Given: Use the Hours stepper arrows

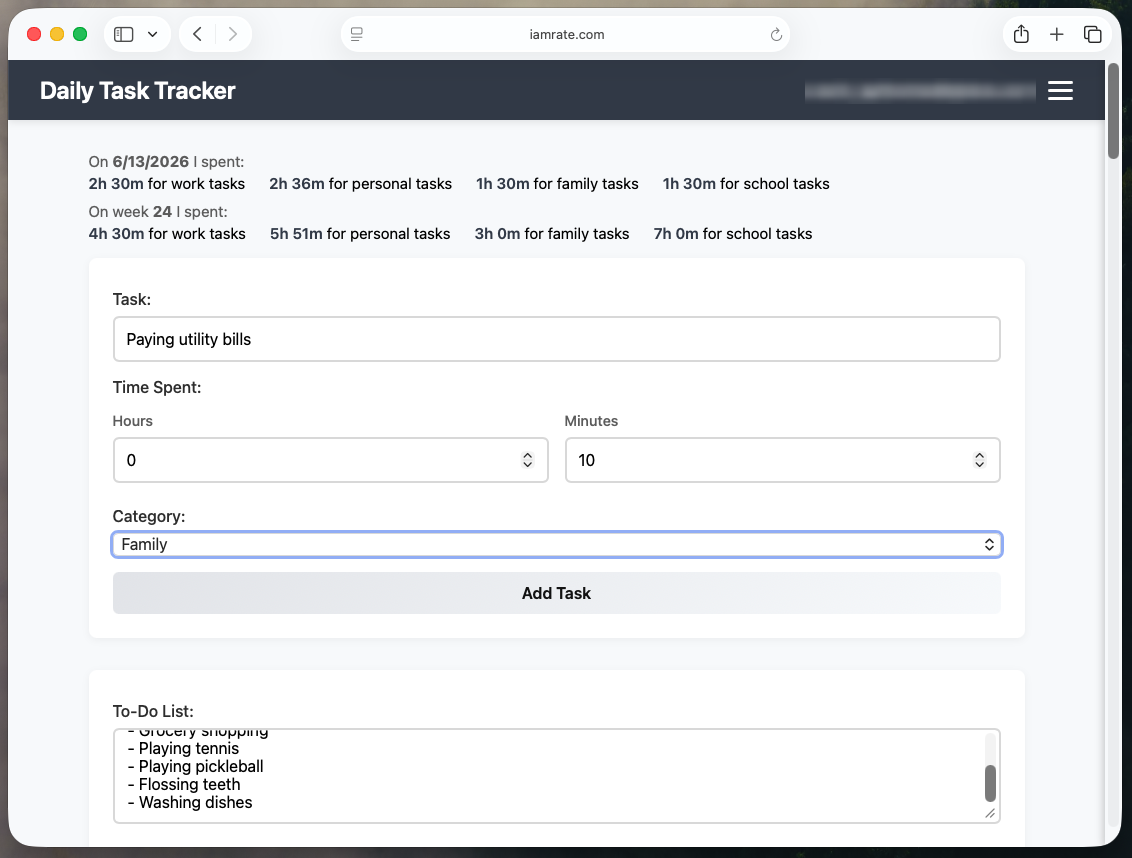Looking at the screenshot, I should 527,460.
